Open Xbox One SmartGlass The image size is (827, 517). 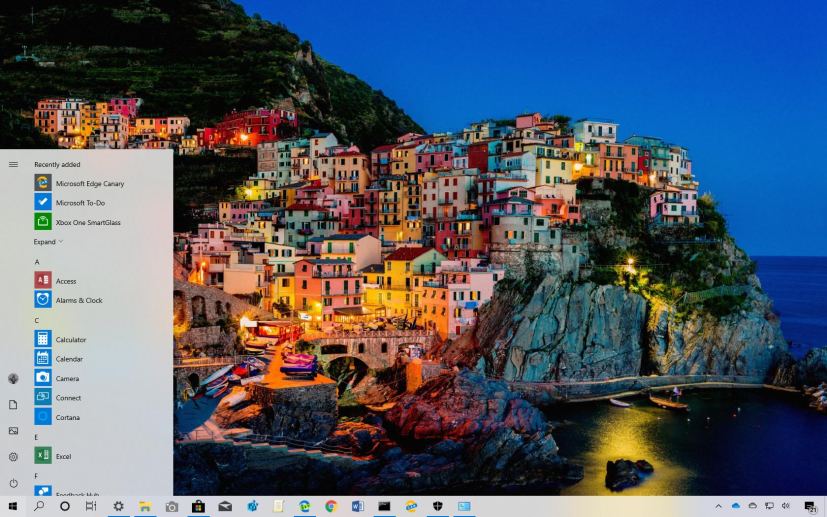click(x=87, y=222)
